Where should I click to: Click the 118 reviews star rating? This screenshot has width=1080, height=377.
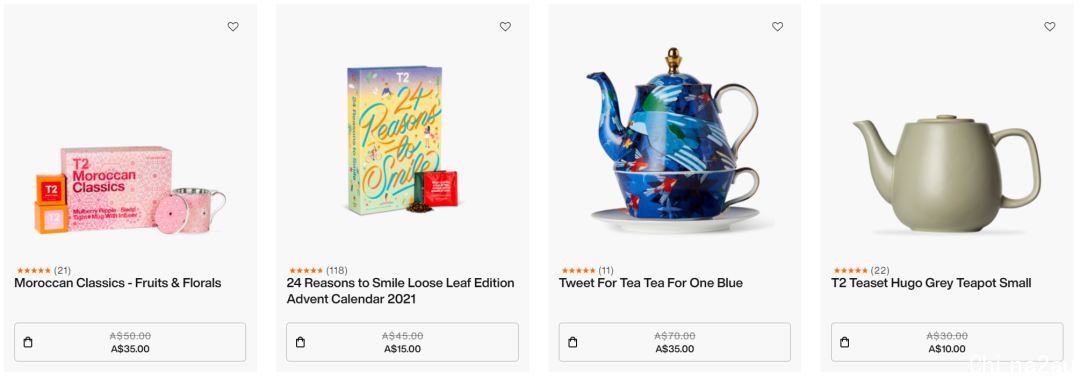point(318,270)
